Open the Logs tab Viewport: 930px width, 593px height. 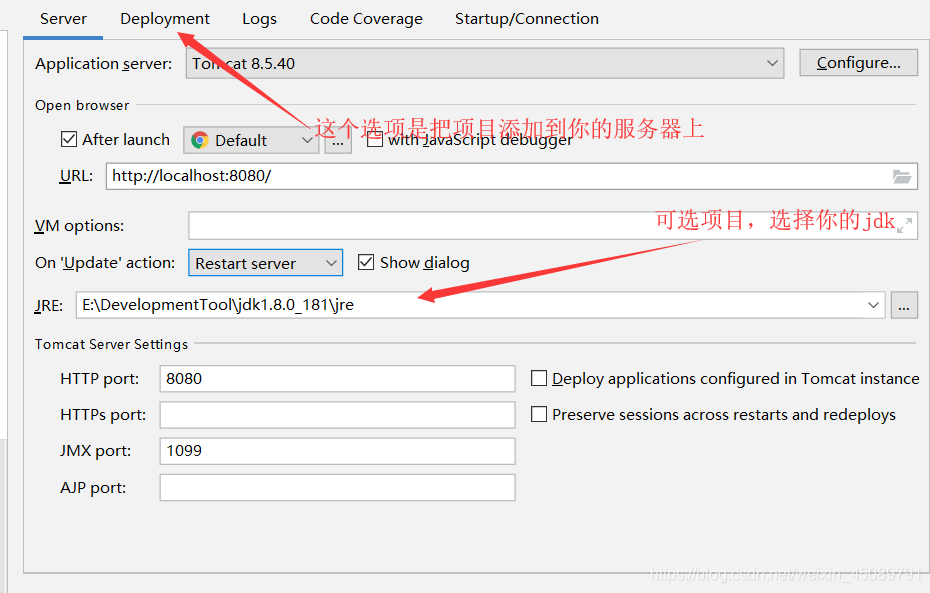(x=259, y=19)
